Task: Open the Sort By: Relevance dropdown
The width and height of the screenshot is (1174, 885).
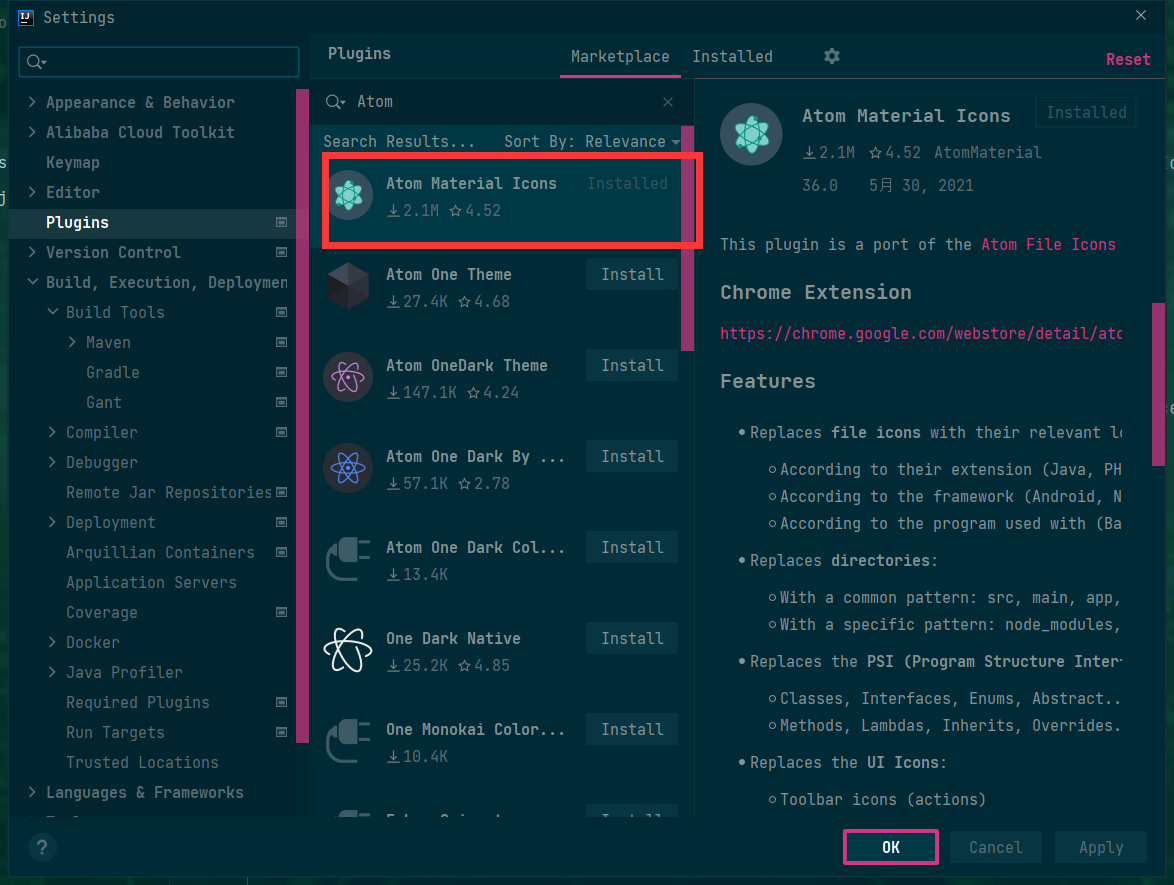Action: pos(591,142)
